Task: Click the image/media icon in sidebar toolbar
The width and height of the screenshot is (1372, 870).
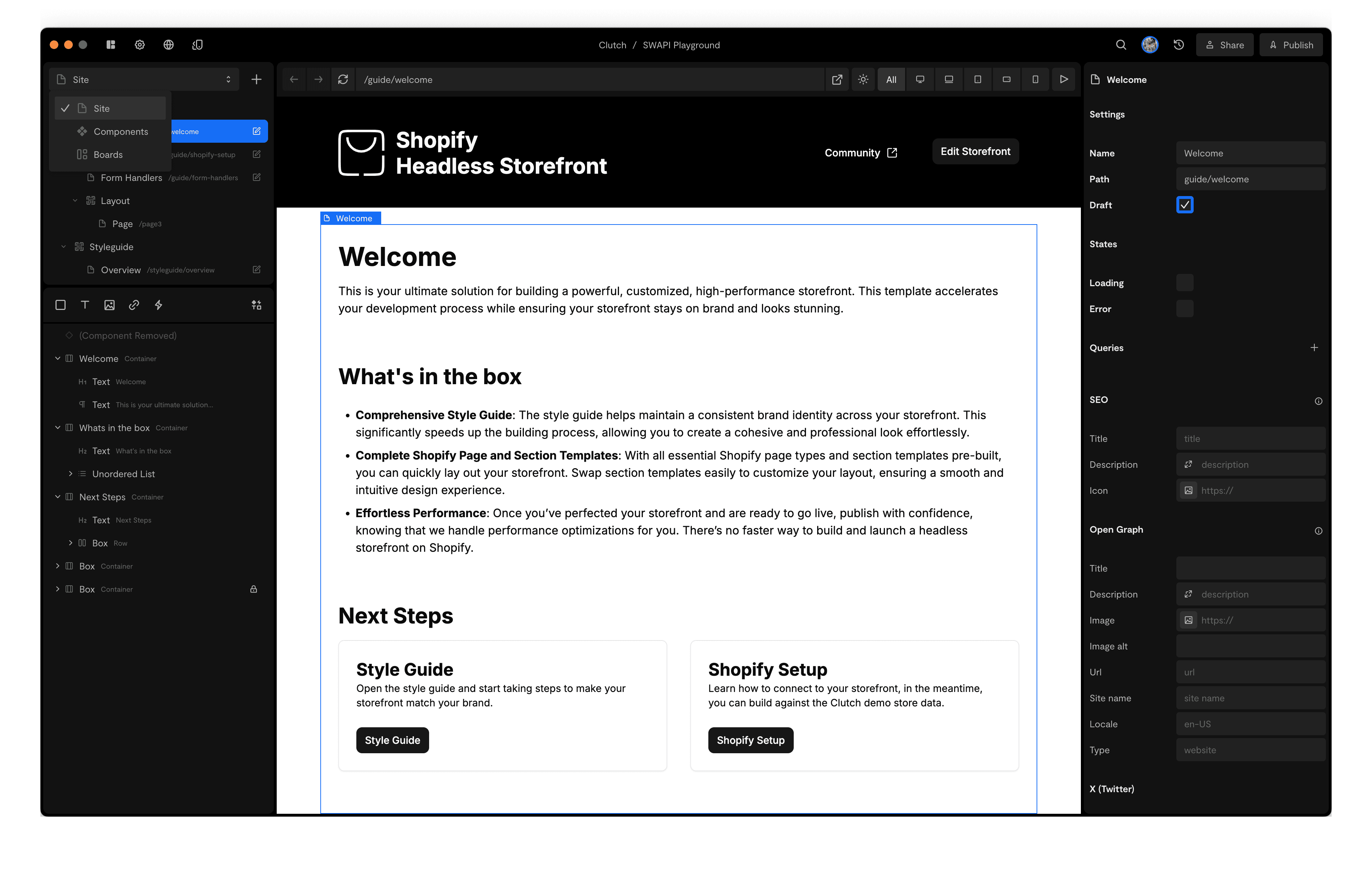Action: [x=109, y=304]
